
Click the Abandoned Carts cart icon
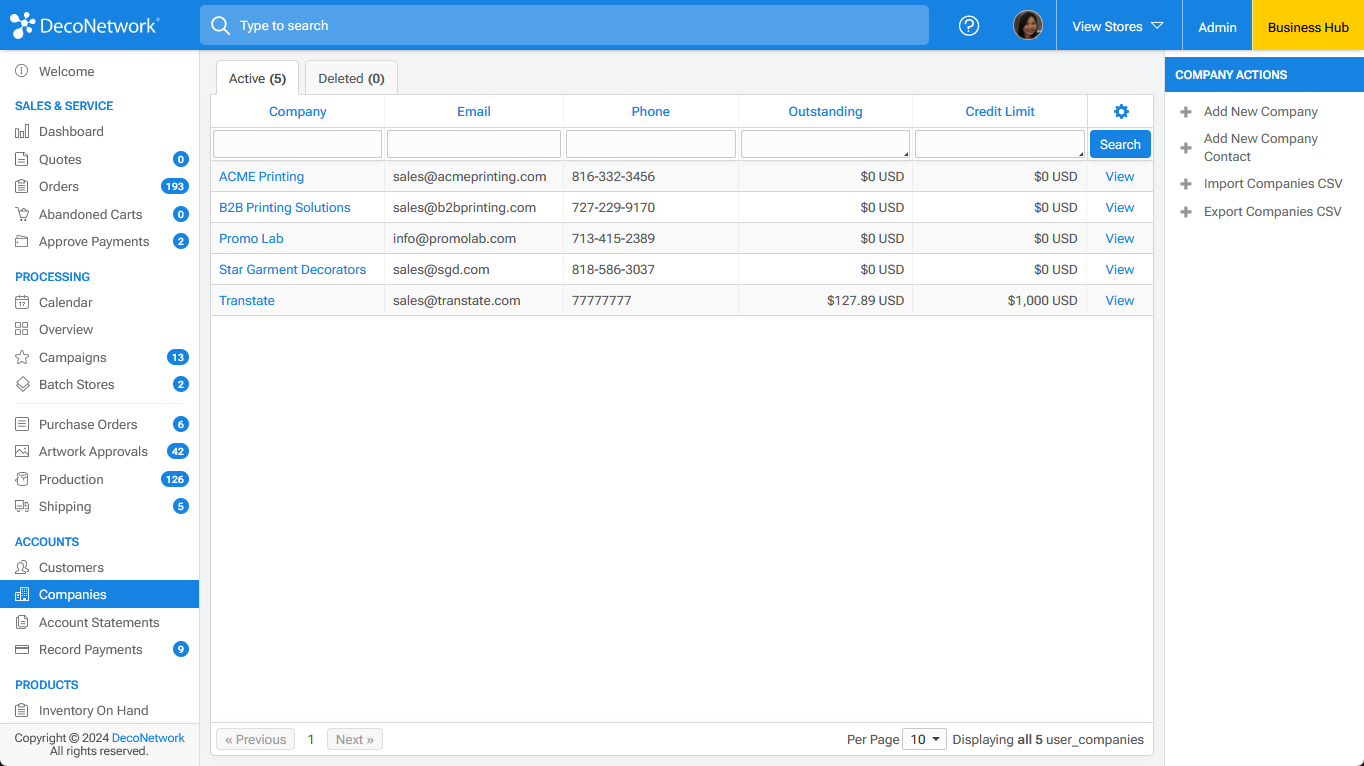click(x=22, y=214)
